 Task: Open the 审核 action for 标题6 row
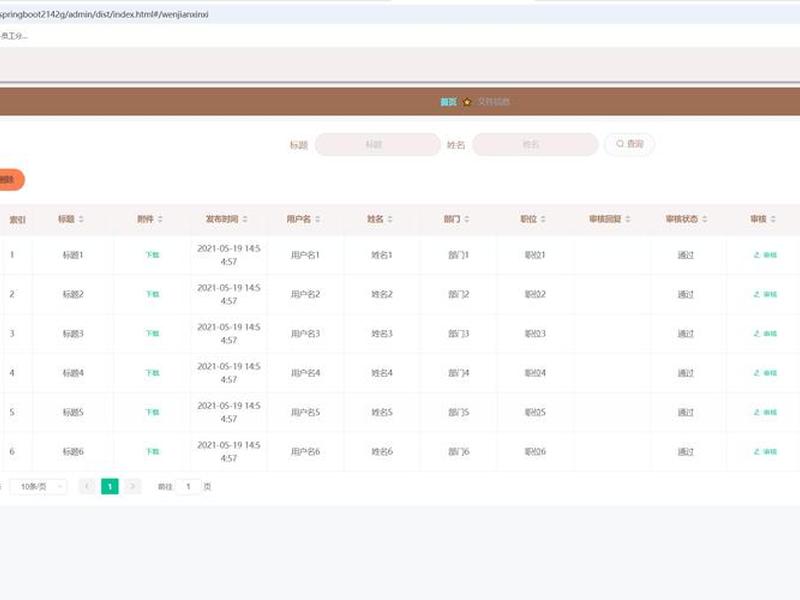pos(765,452)
